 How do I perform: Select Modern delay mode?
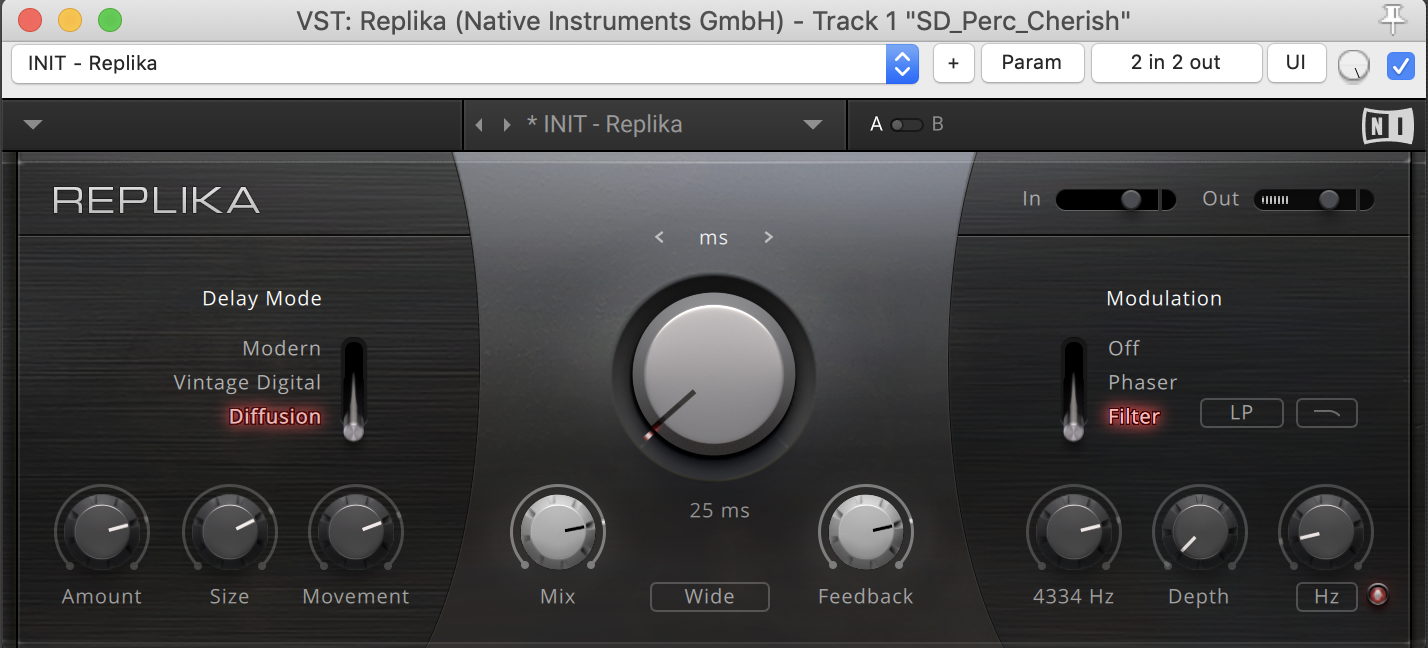(282, 348)
